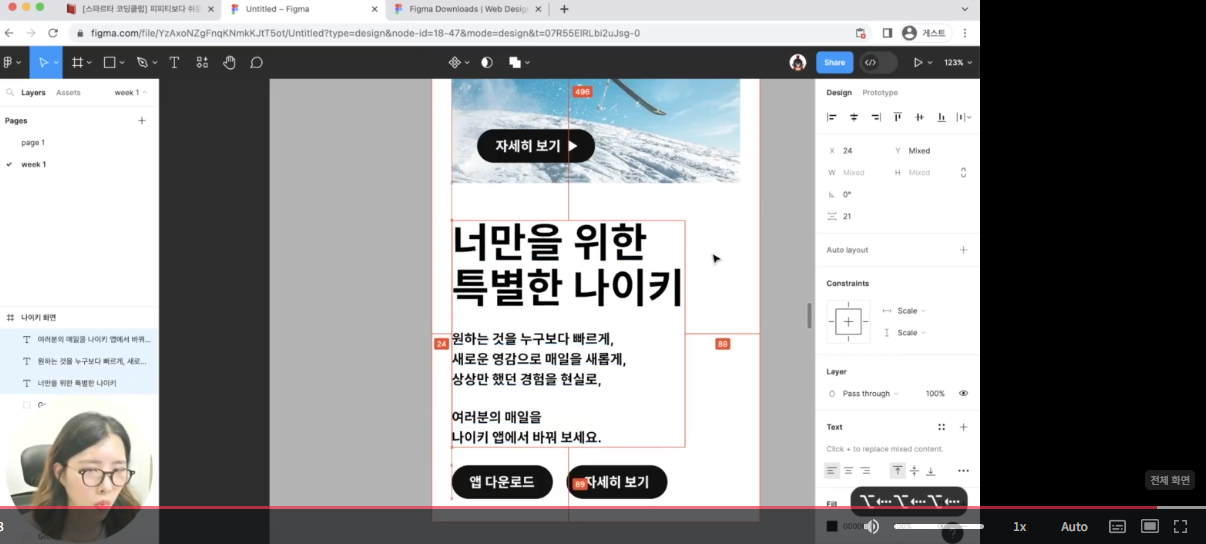Open zoom level 123% dropdown

tap(958, 62)
